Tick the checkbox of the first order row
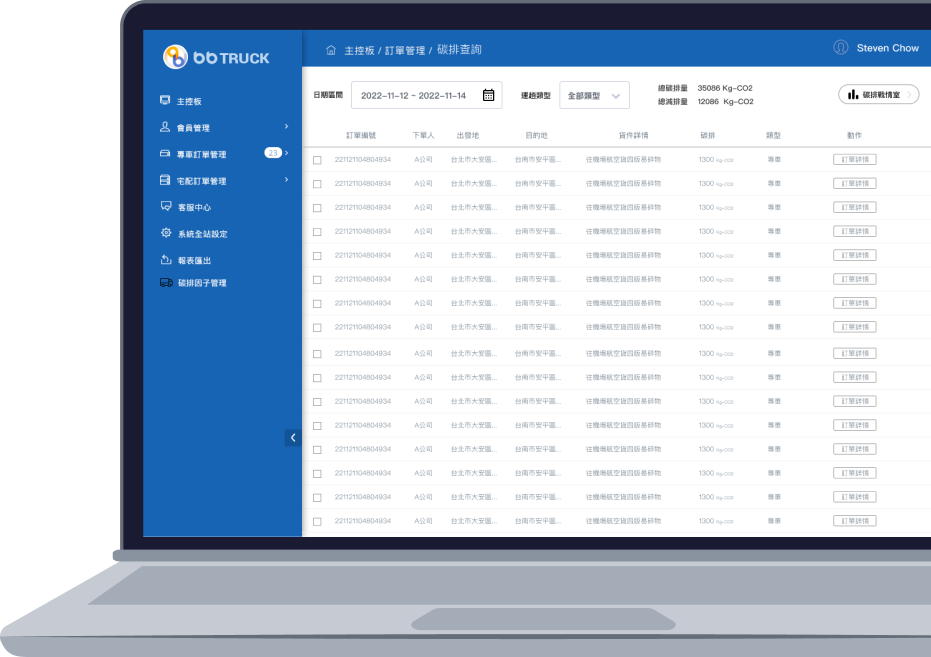 tap(317, 160)
